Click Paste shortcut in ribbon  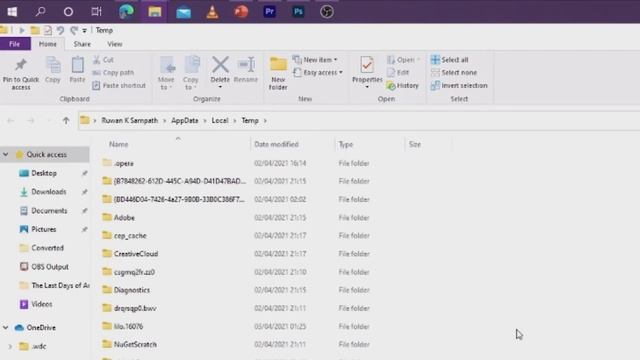(119, 85)
